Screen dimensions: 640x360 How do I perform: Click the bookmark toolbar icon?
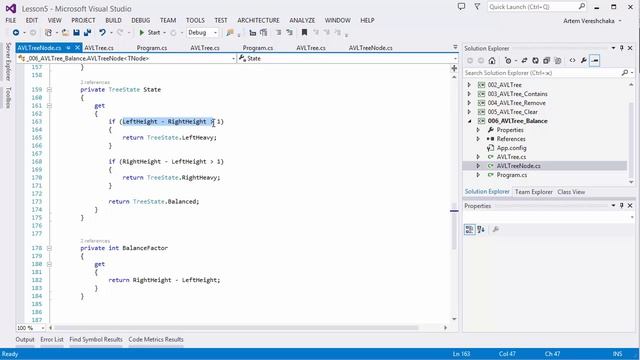pos(304,32)
